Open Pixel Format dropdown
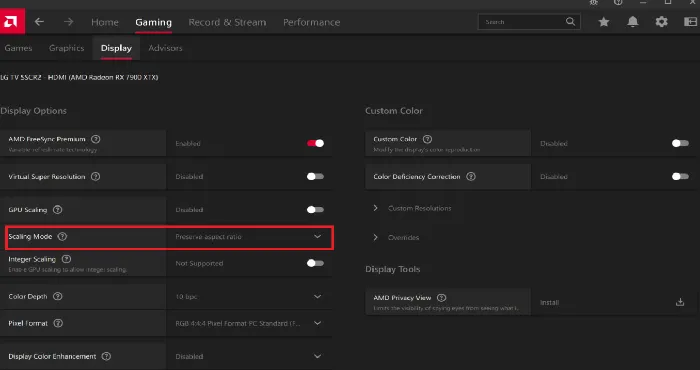 (x=317, y=323)
